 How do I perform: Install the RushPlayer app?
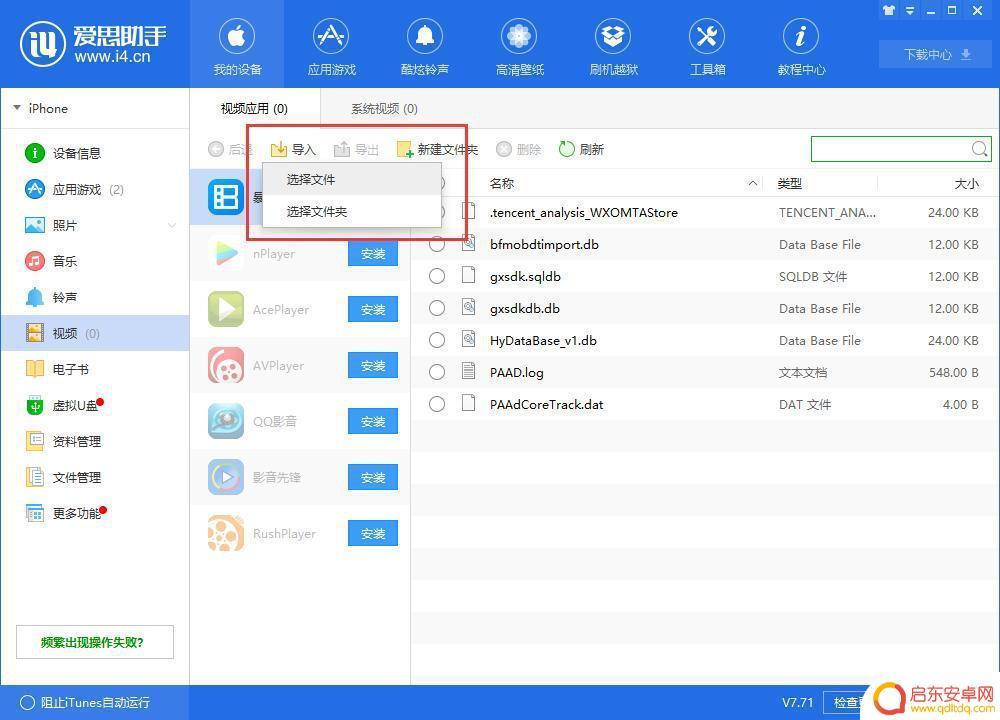pyautogui.click(x=372, y=533)
